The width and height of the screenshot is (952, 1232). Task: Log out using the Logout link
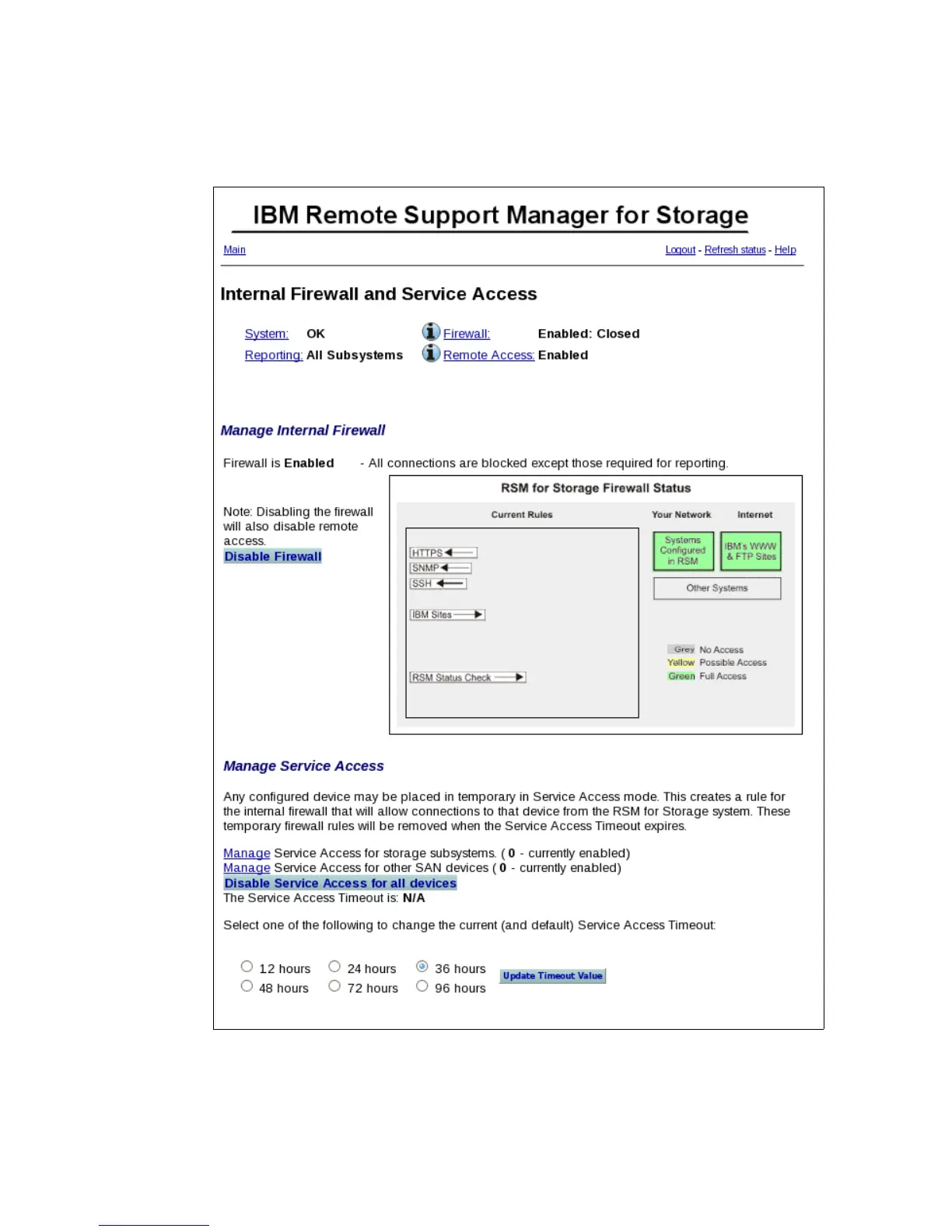681,250
